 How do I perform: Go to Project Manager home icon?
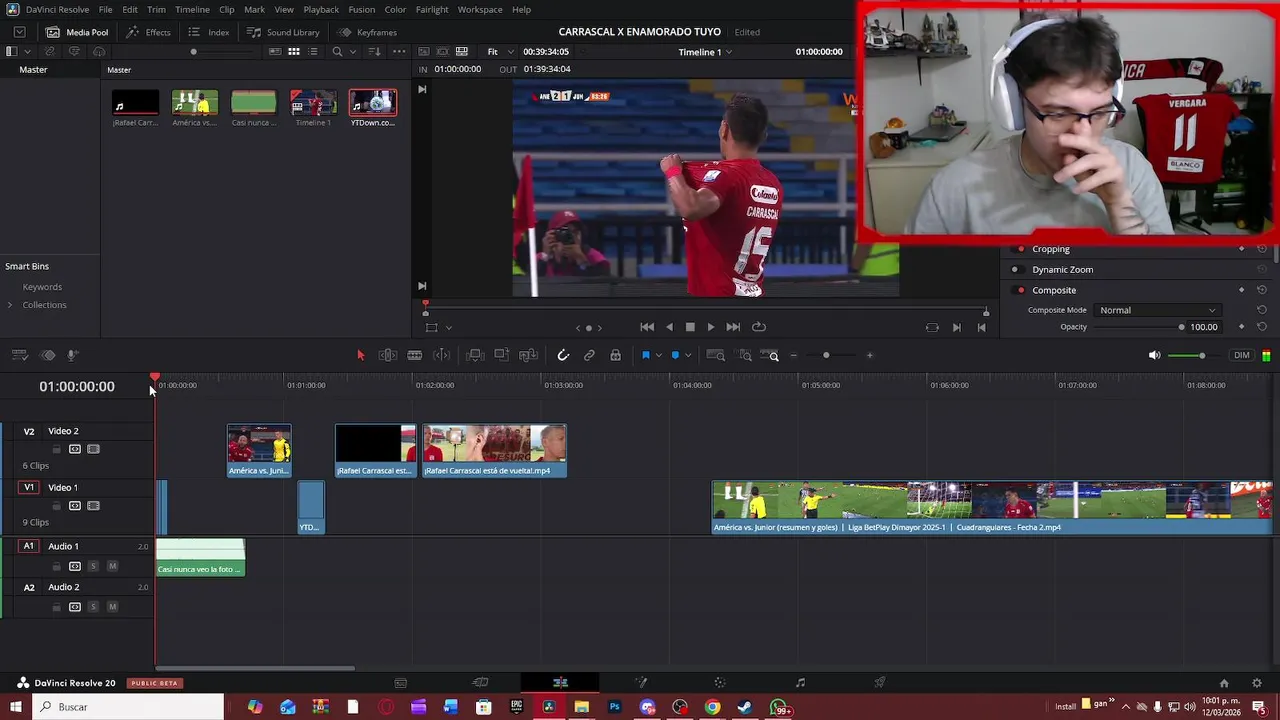coord(1224,683)
